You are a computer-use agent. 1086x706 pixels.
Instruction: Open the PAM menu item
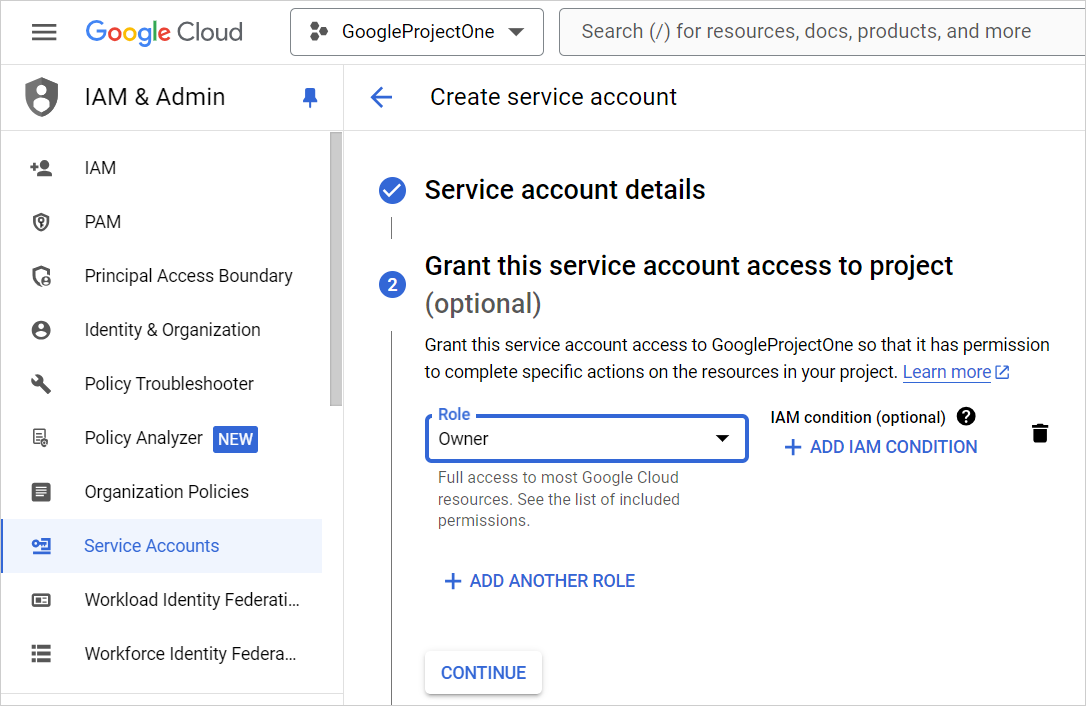103,222
